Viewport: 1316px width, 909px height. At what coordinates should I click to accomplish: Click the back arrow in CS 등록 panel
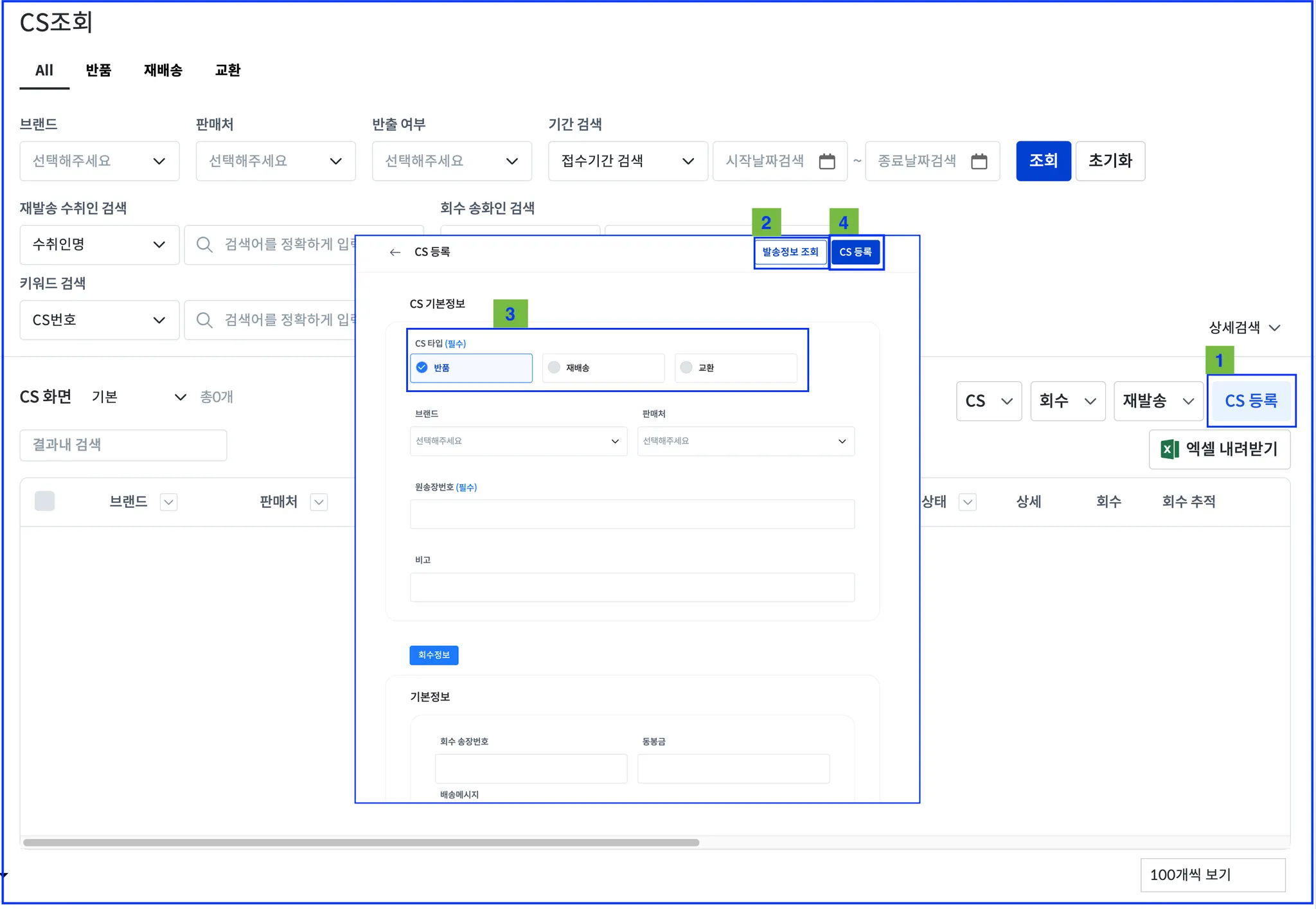click(395, 252)
